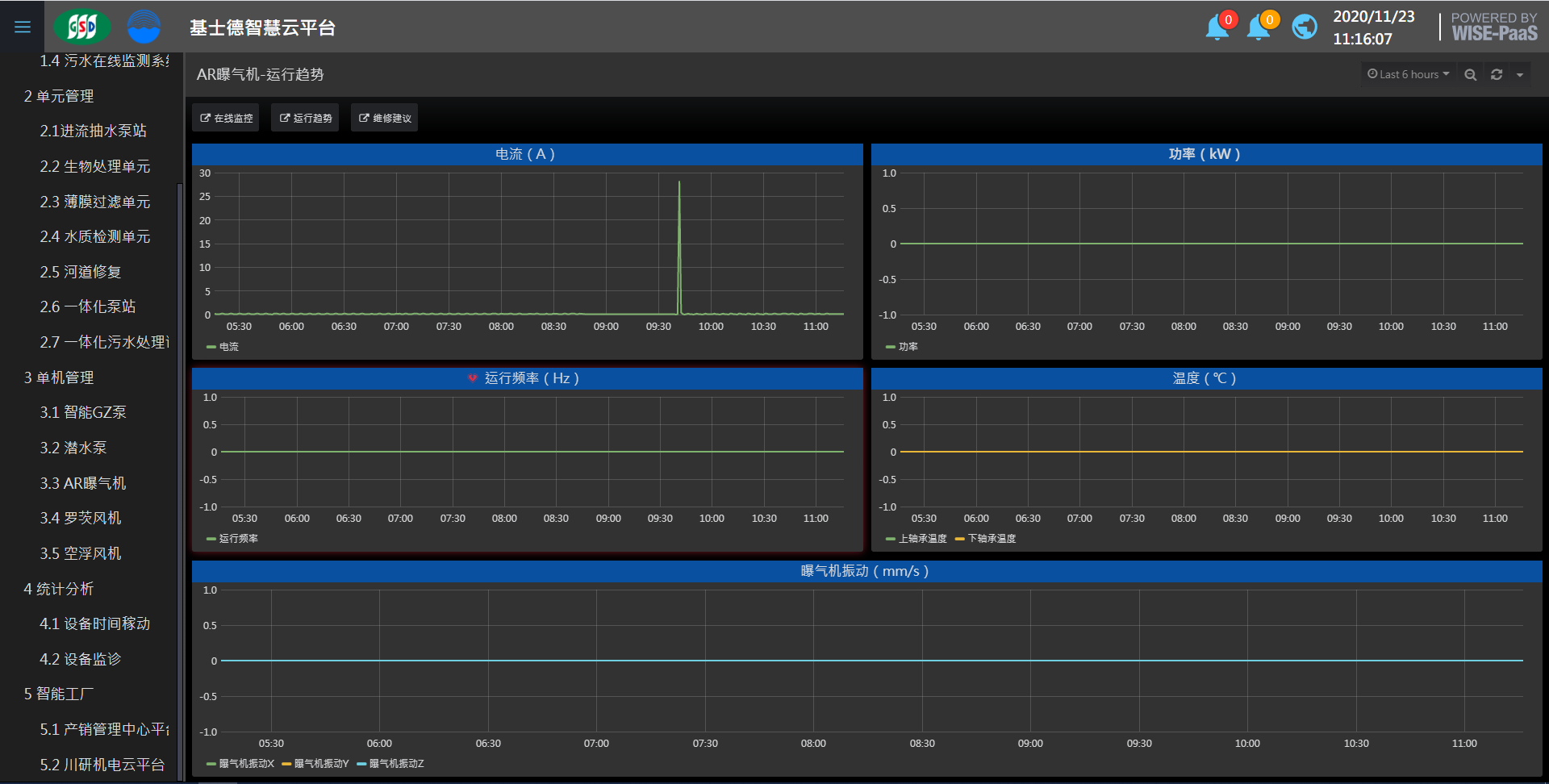Open 2.2 生物处理单元 in the sidebar
This screenshot has width=1549, height=784.
coord(95,166)
